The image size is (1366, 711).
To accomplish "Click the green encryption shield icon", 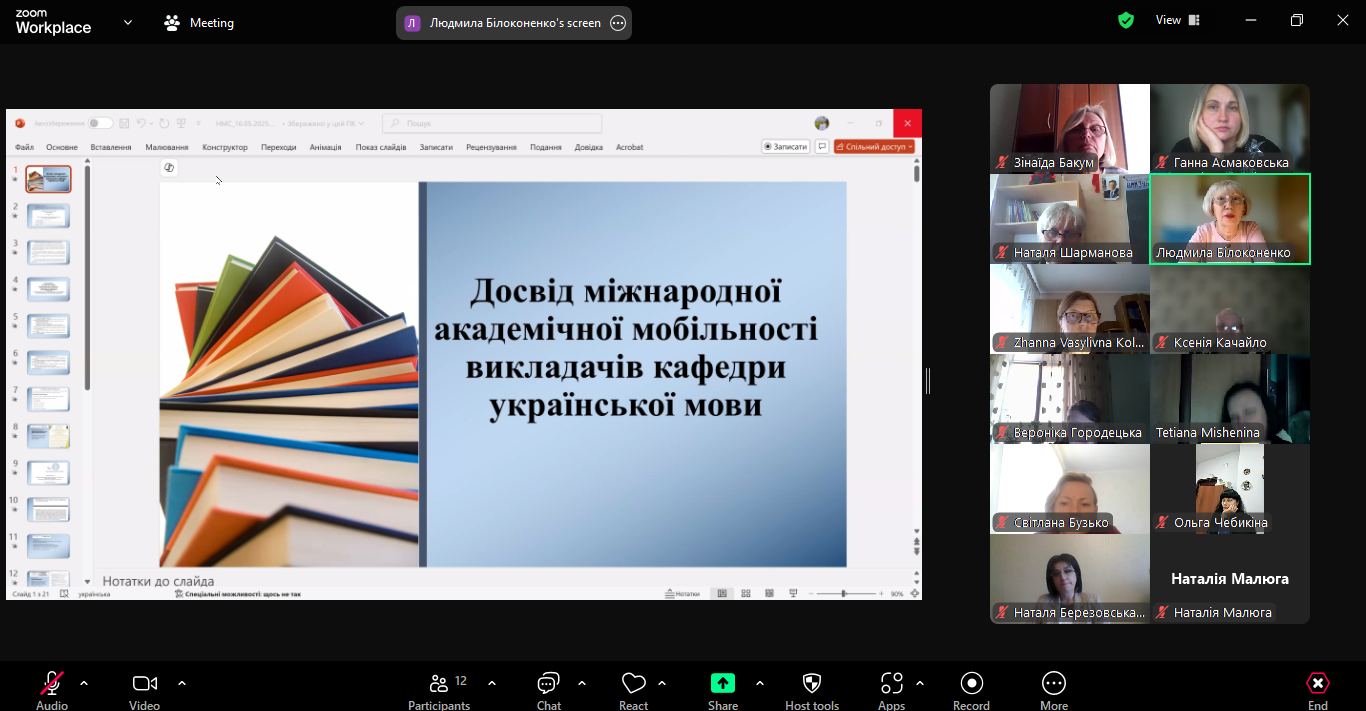I will point(1126,21).
